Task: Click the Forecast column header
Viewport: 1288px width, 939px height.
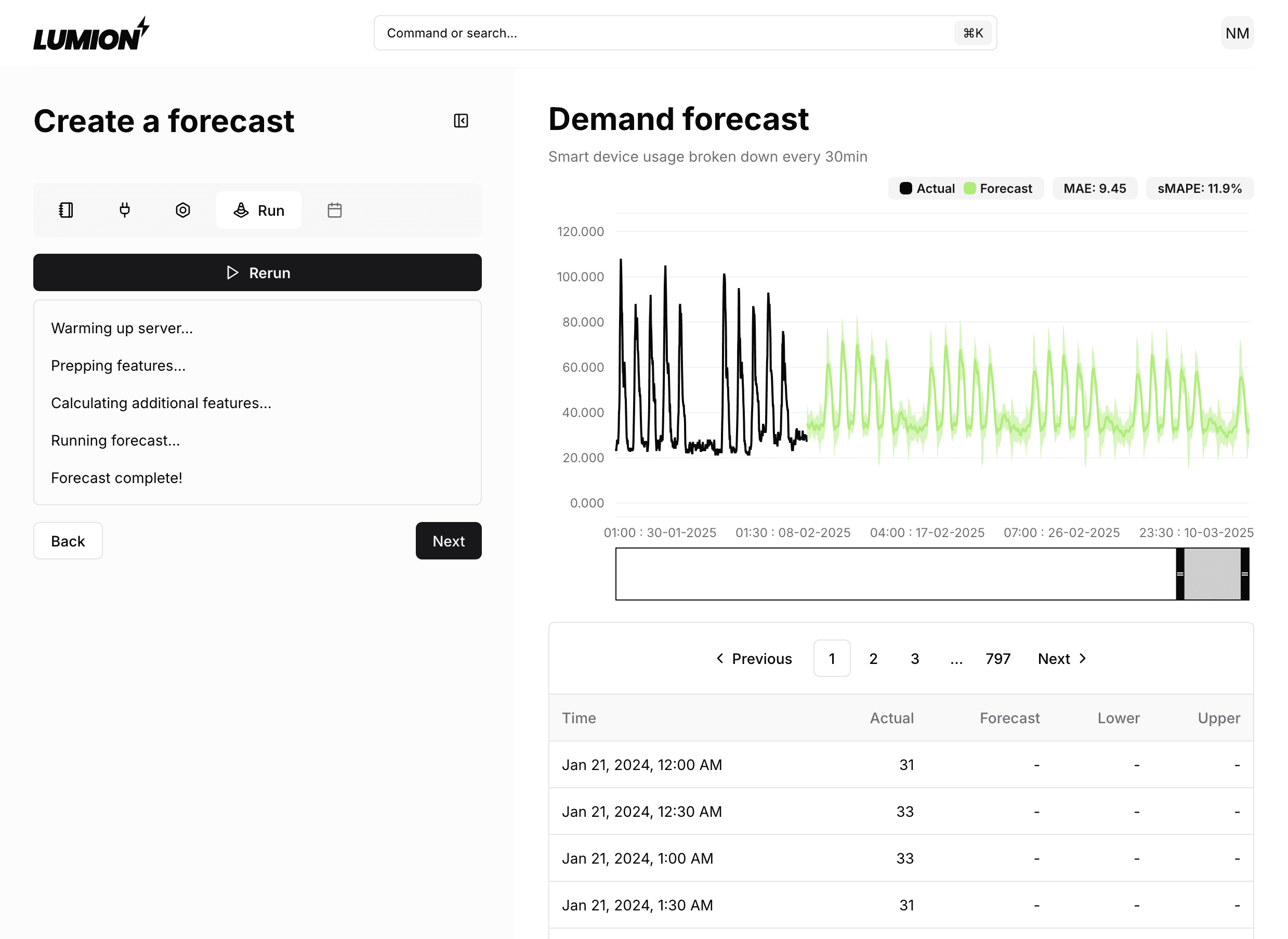Action: 1010,719
